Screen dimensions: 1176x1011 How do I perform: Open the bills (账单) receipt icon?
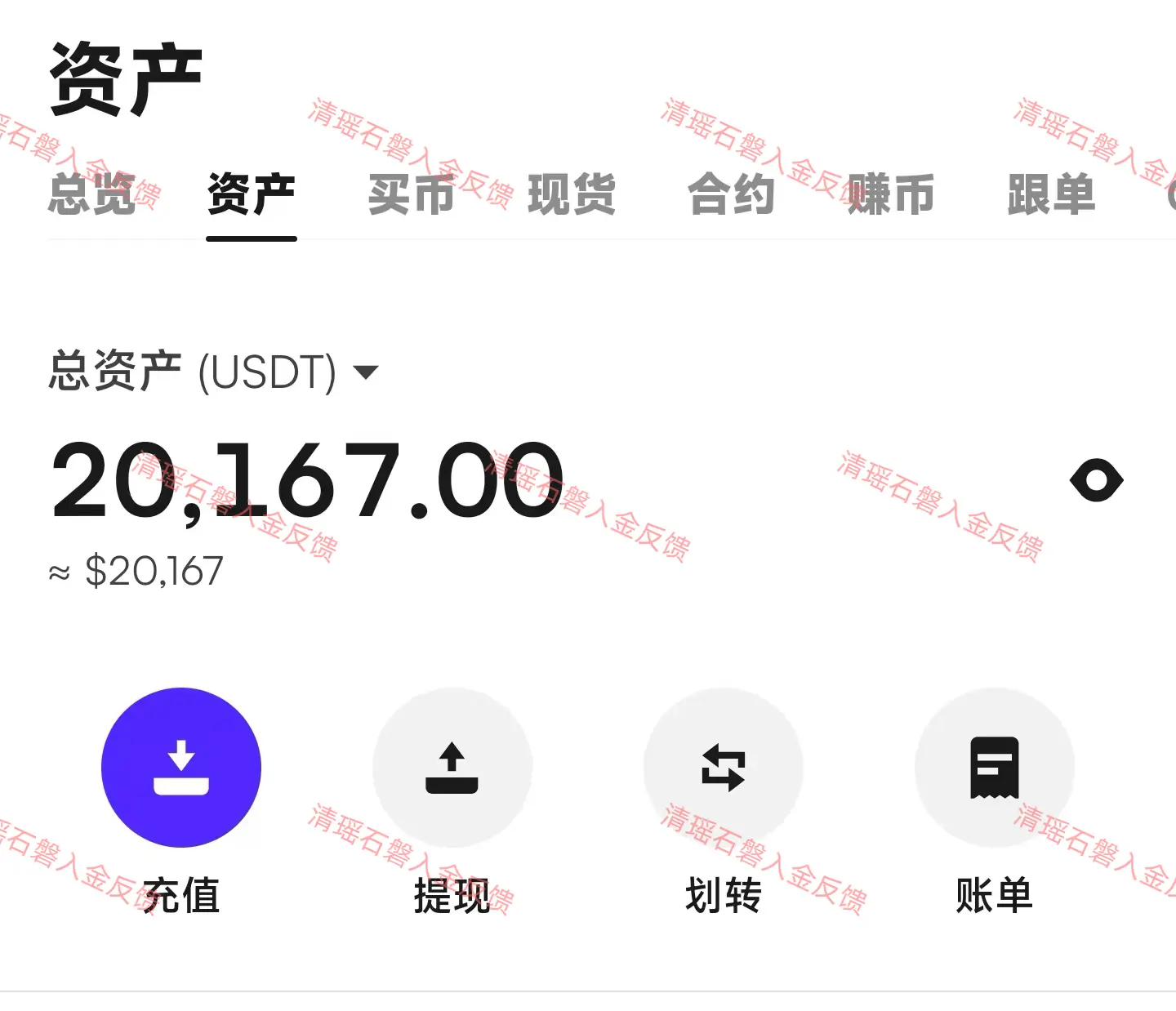click(995, 767)
